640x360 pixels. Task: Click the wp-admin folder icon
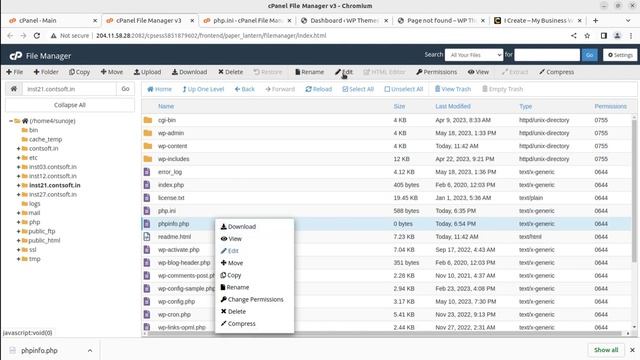pyautogui.click(x=148, y=133)
